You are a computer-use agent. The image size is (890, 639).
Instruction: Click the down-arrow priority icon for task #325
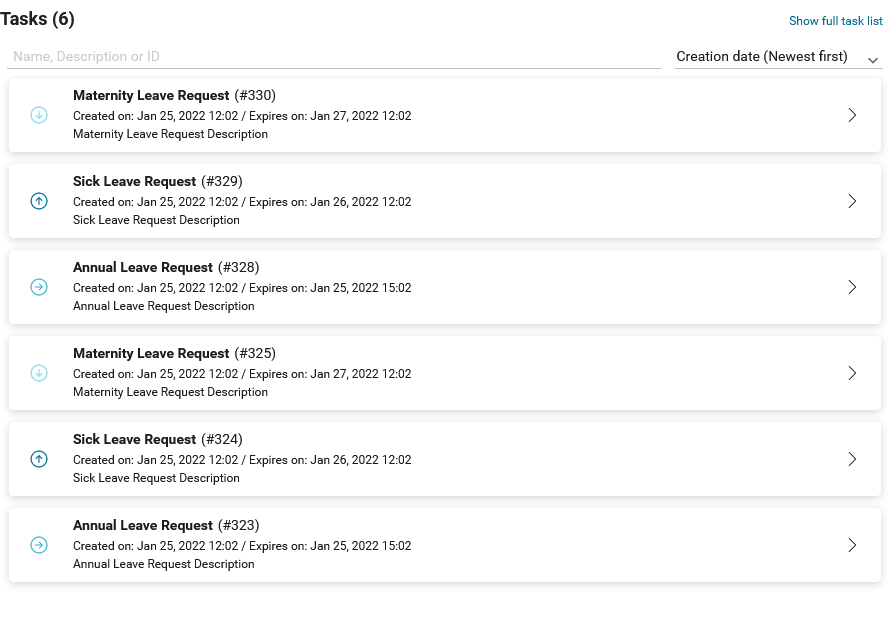coord(39,373)
